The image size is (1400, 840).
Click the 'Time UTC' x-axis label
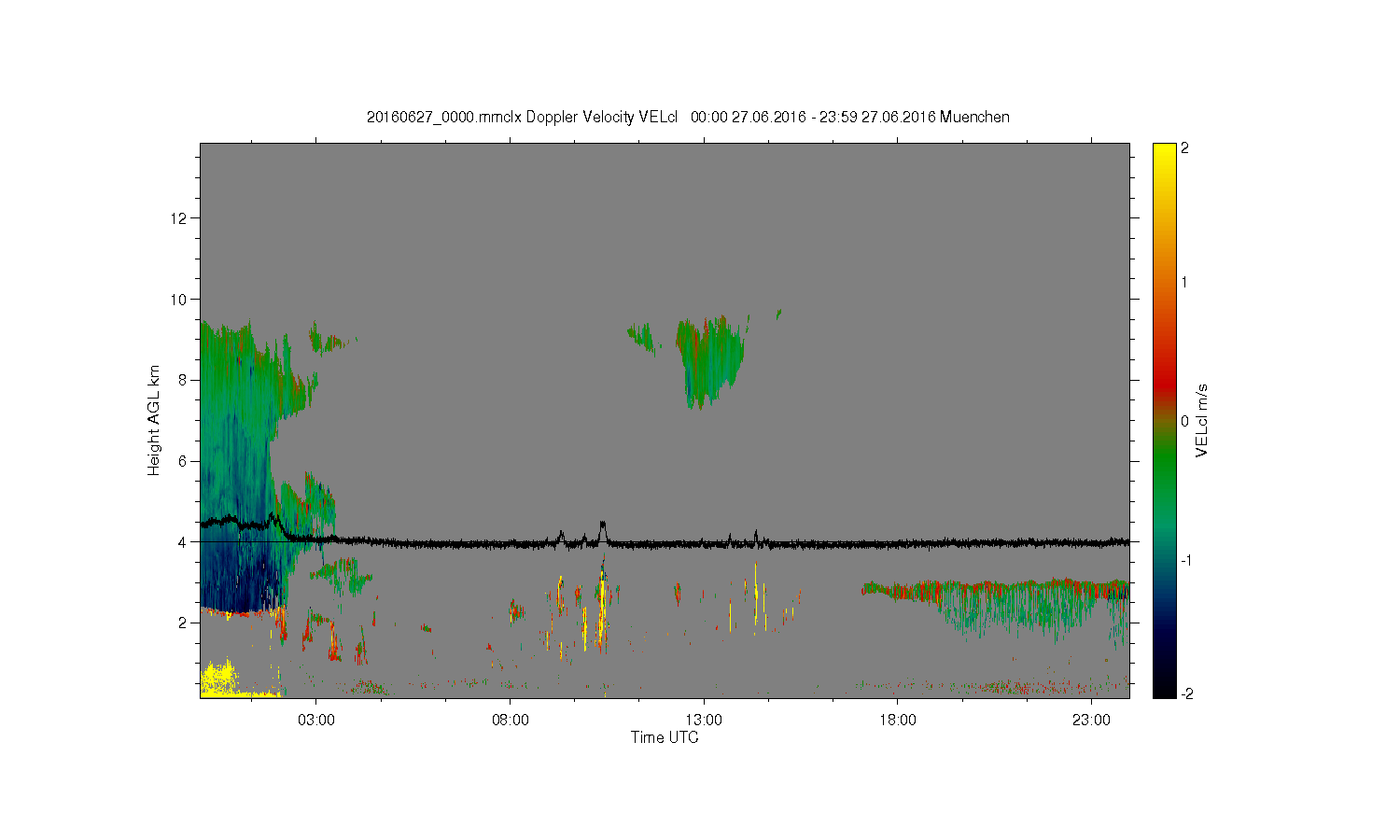(665, 737)
